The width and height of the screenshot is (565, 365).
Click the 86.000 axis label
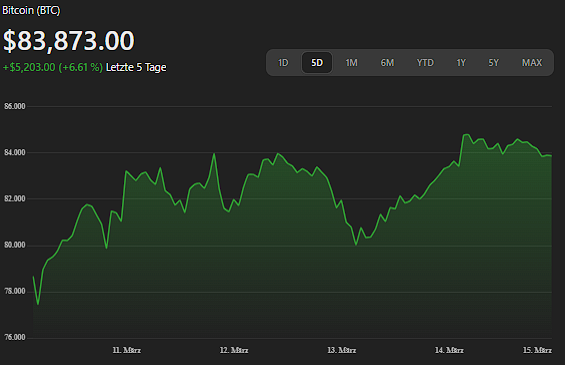(x=15, y=106)
